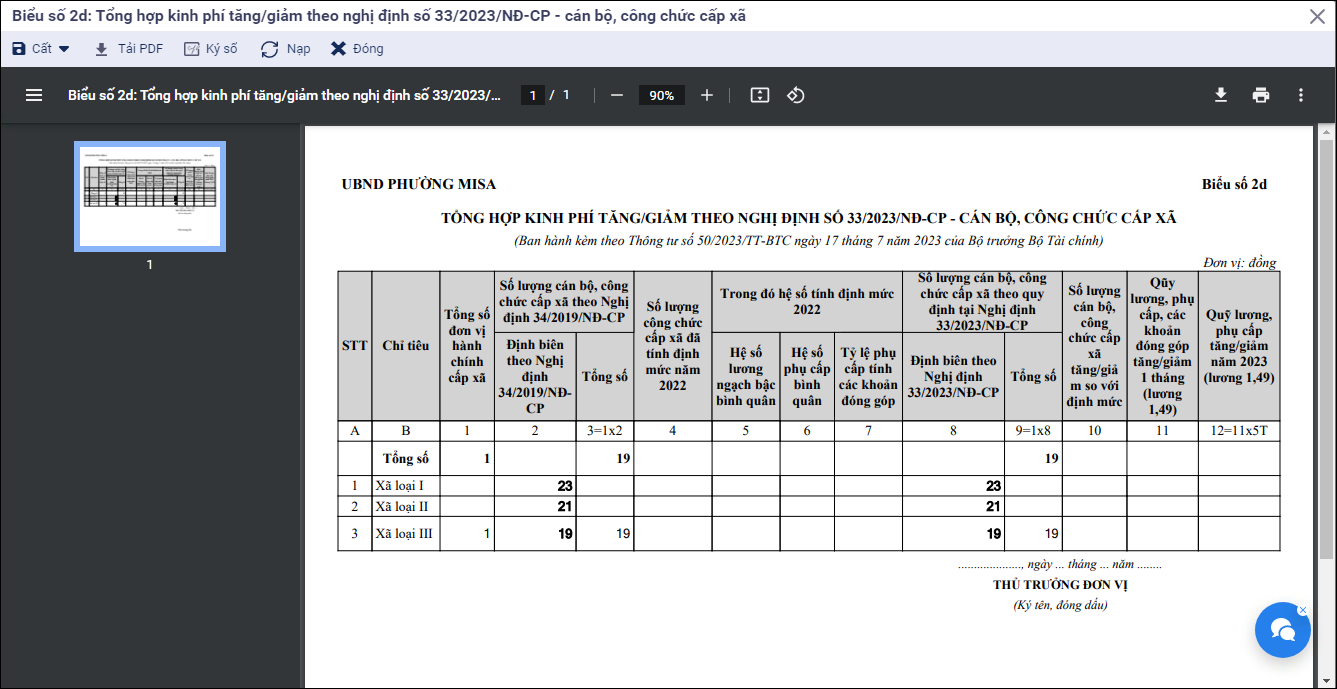The width and height of the screenshot is (1337, 689).
Task: Click Tải PDF button
Action: (128, 49)
